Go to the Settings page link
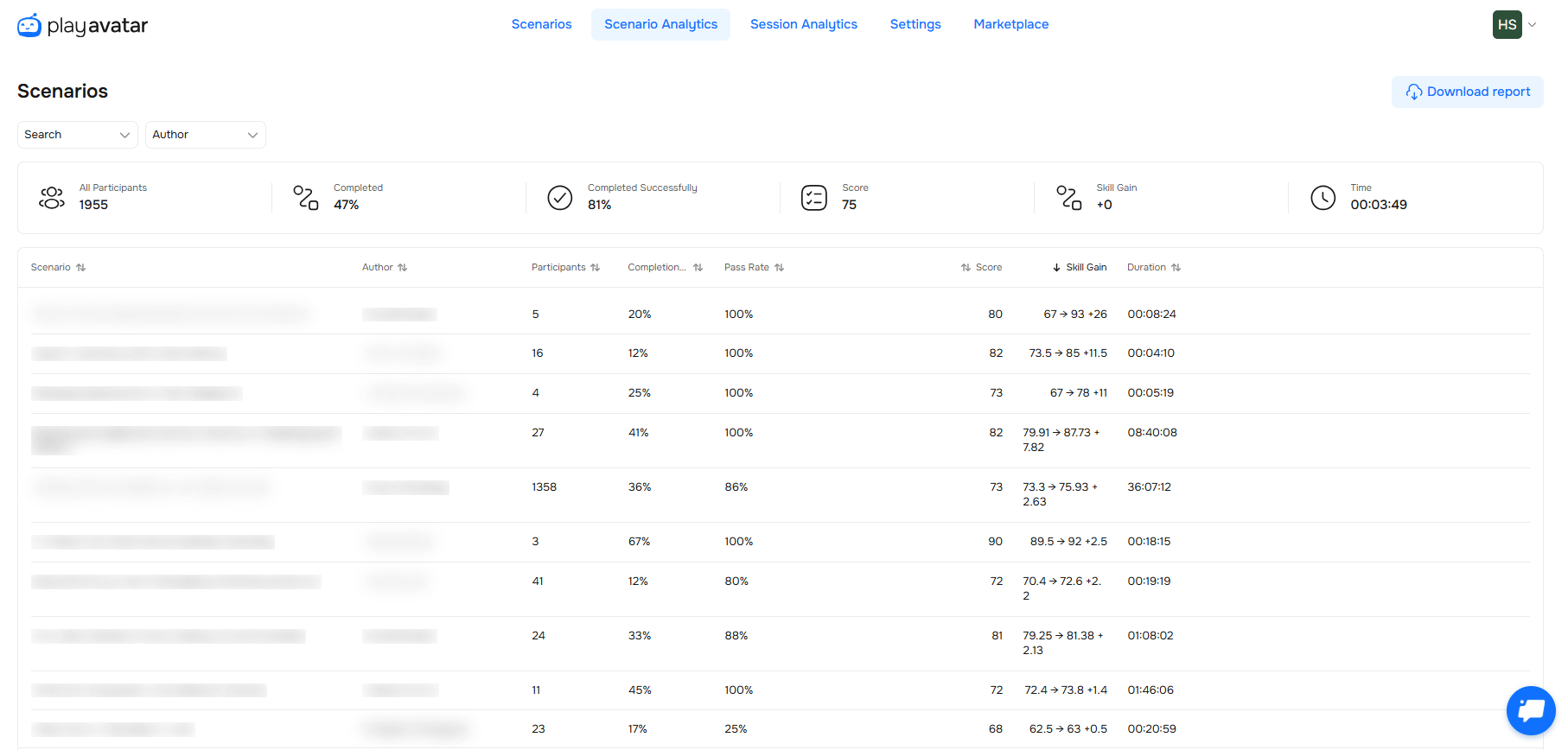The width and height of the screenshot is (1568, 750). coord(915,24)
